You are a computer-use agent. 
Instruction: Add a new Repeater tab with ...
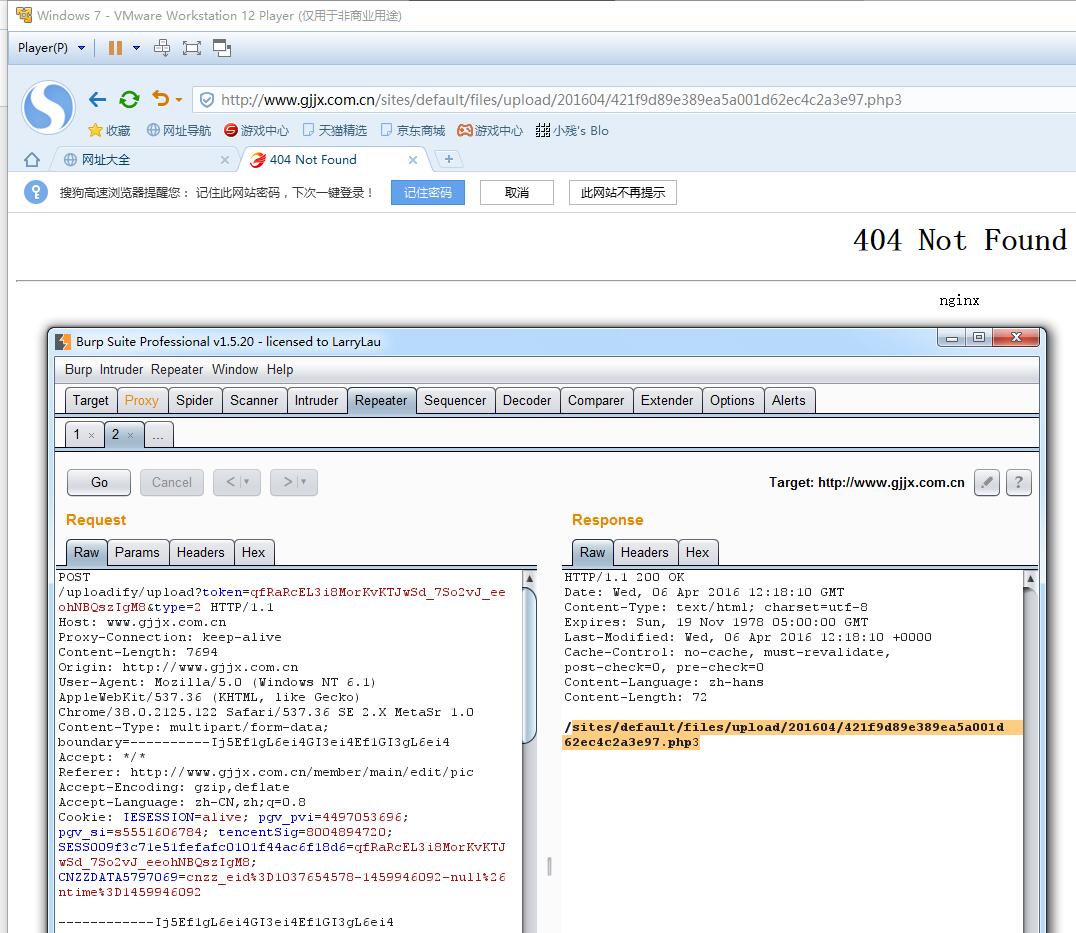pos(159,435)
